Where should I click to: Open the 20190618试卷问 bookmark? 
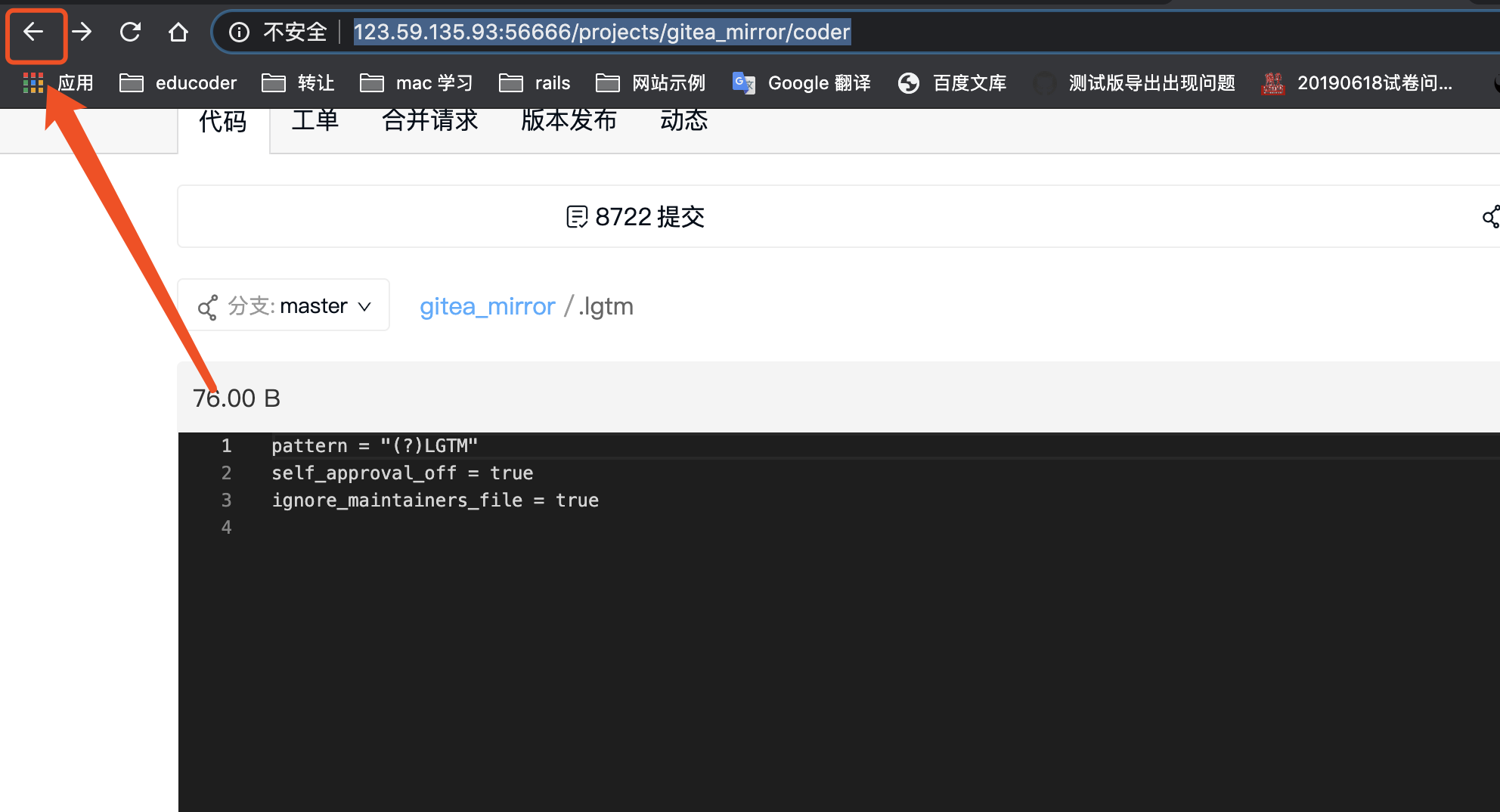[x=1357, y=82]
